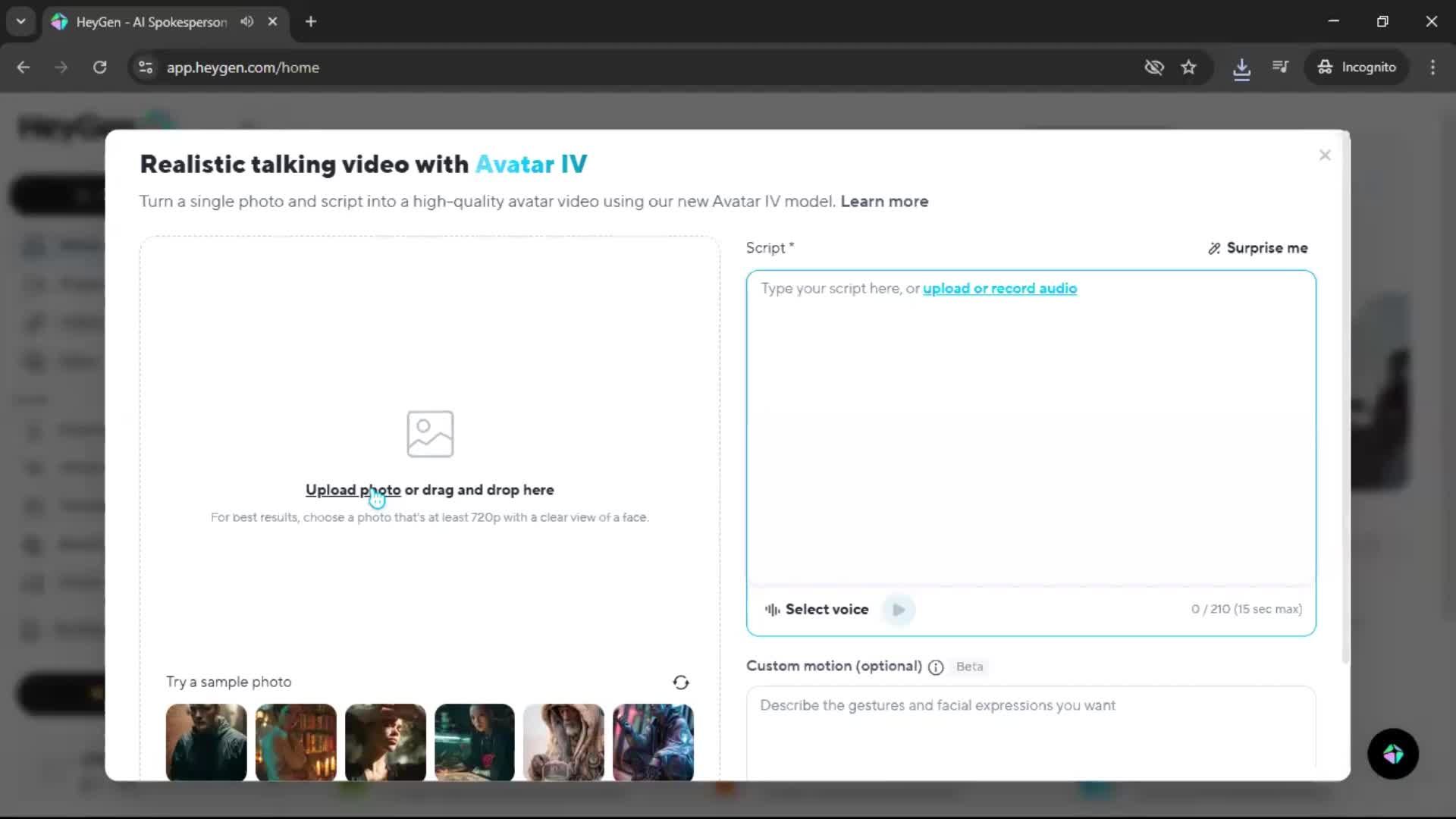The image size is (1456, 819).
Task: Refresh the sample photos
Action: click(x=680, y=682)
